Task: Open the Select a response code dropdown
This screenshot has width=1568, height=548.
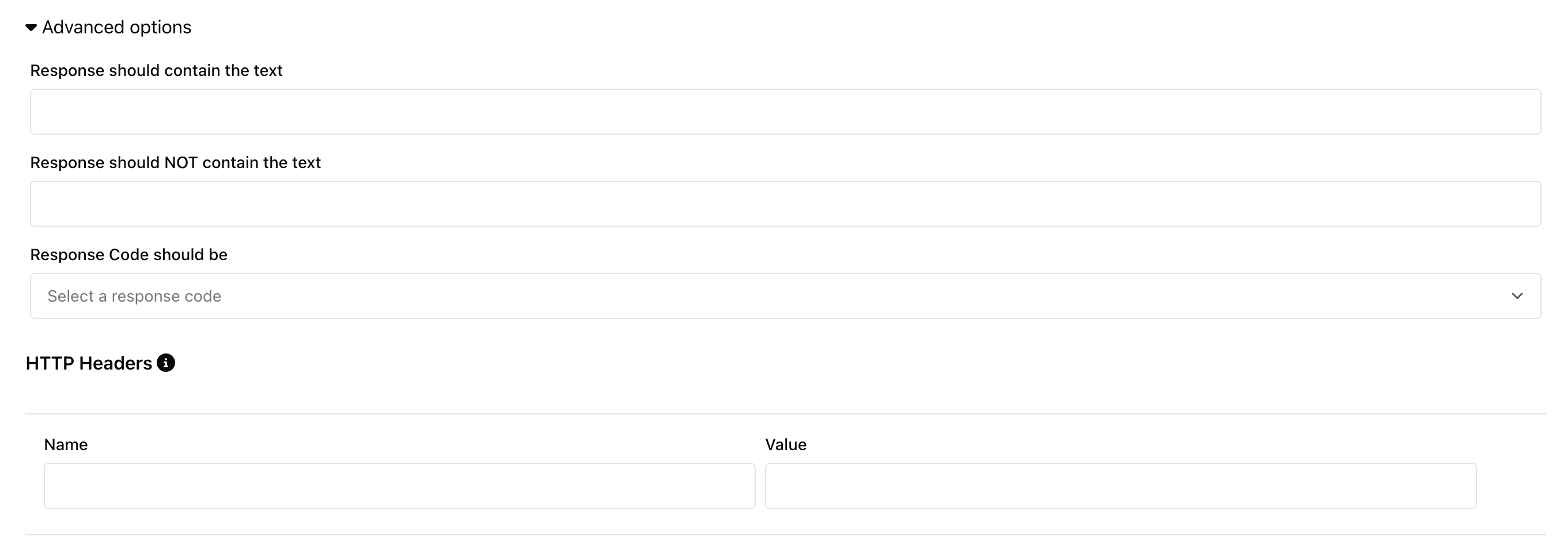Action: [730, 296]
